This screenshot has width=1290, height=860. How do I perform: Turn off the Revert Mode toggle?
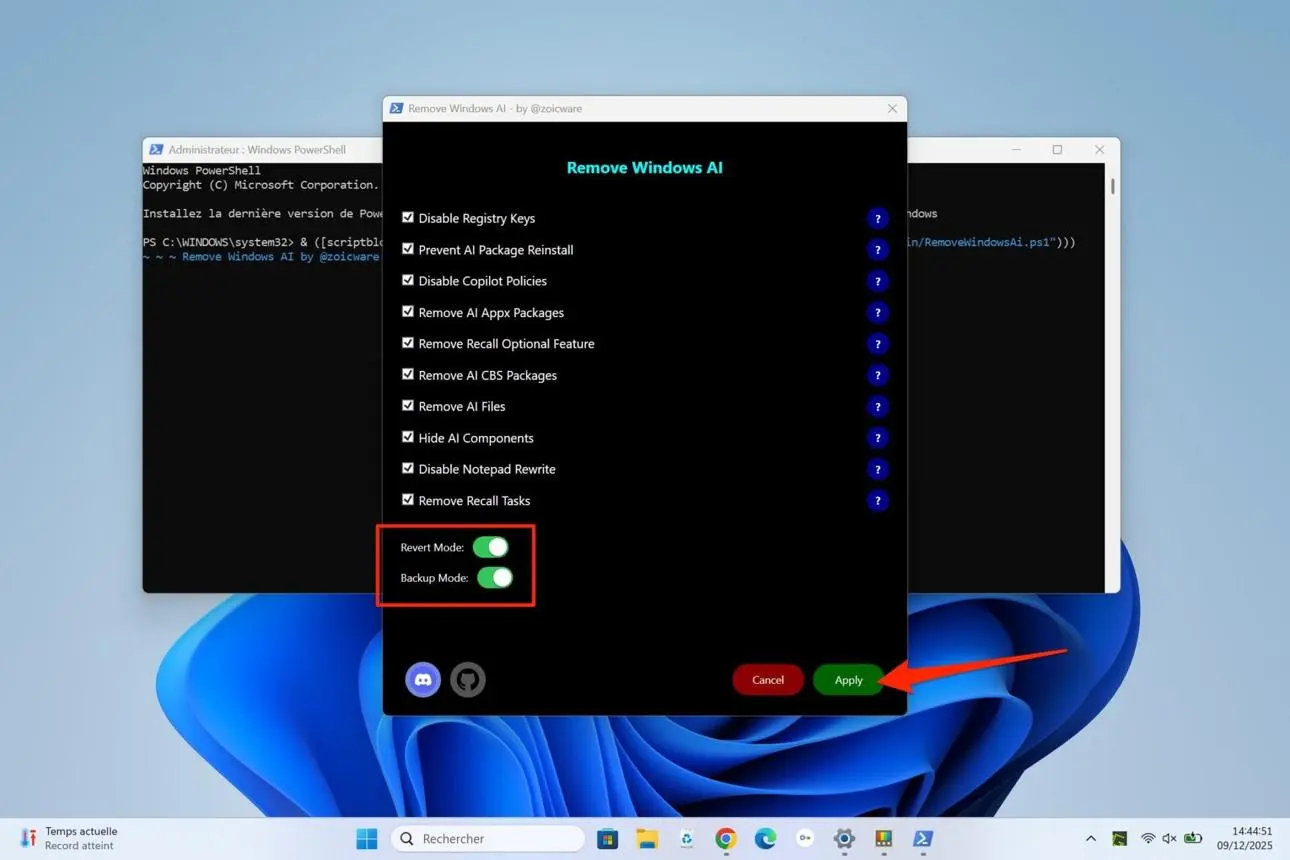tap(491, 547)
